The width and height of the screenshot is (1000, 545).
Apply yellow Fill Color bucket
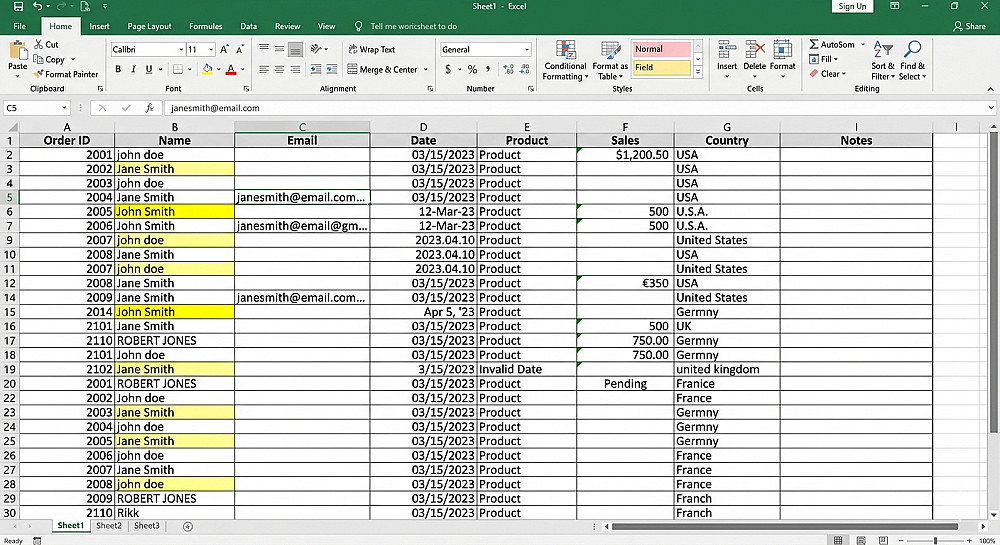click(207, 69)
